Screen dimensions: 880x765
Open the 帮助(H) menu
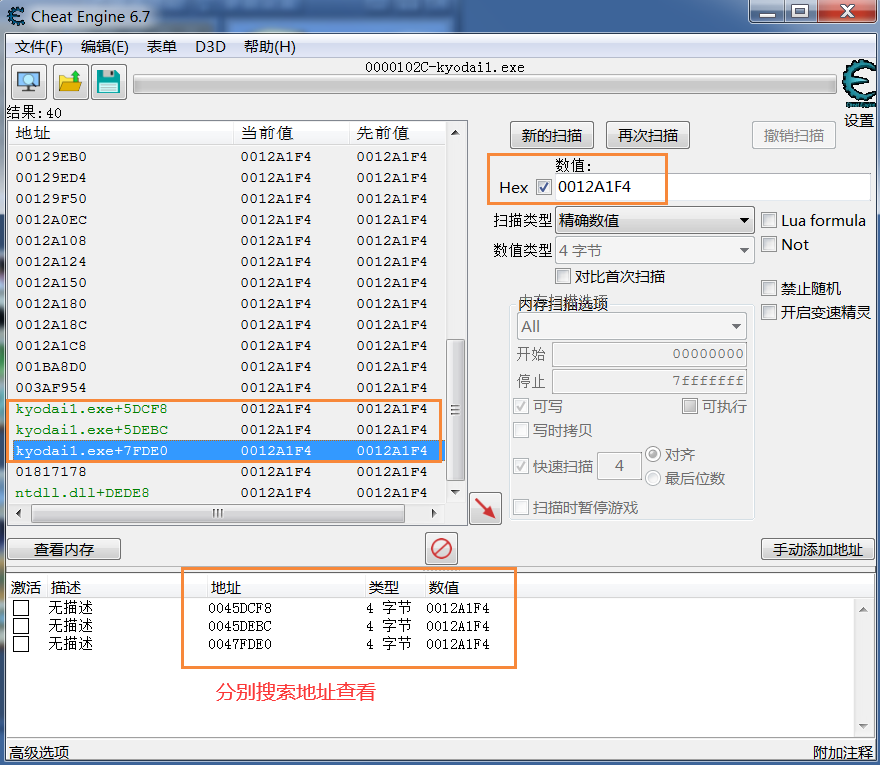point(270,47)
